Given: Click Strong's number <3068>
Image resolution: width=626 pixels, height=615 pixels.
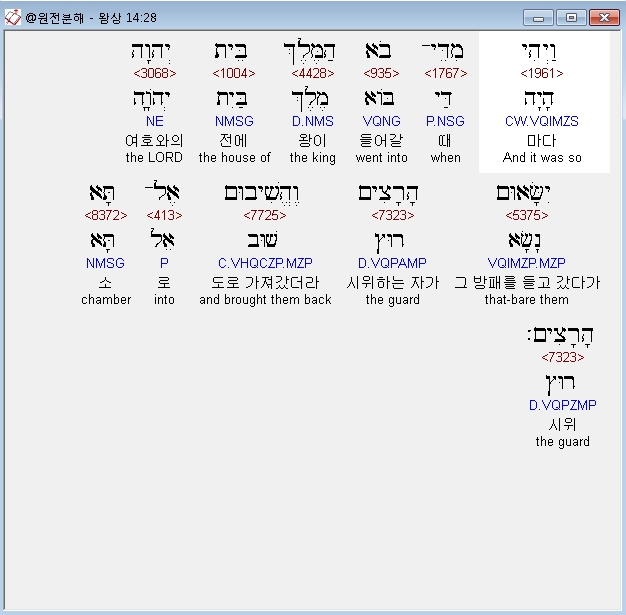Looking at the screenshot, I should click(155, 73).
